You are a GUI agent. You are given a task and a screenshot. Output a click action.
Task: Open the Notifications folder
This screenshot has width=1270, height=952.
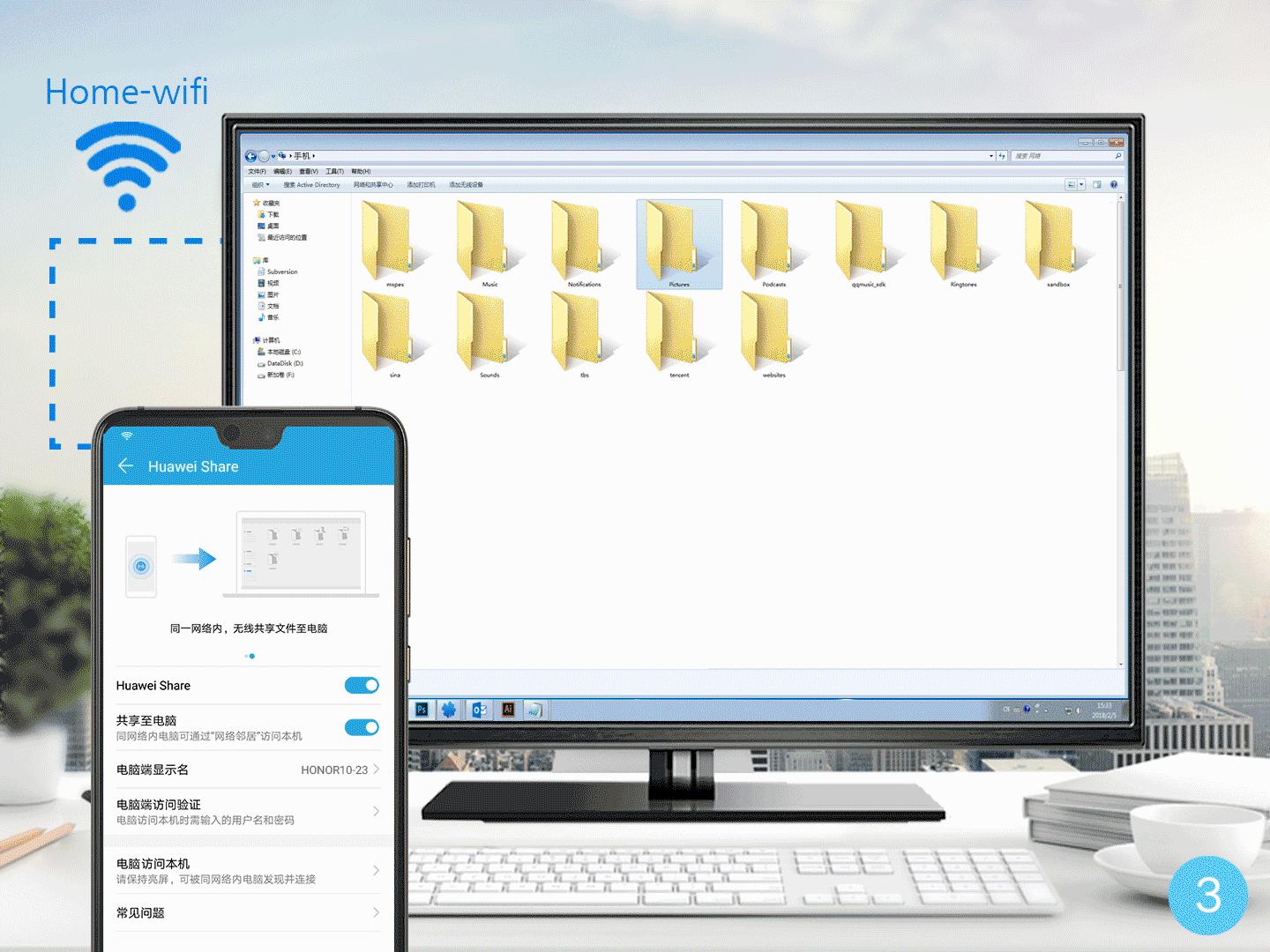pyautogui.click(x=584, y=243)
